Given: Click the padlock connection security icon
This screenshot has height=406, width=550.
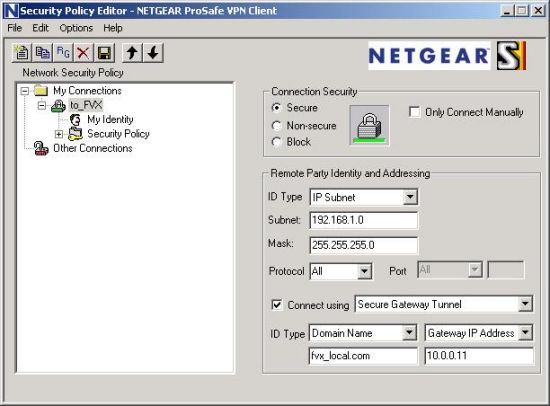Looking at the screenshot, I should 369,125.
